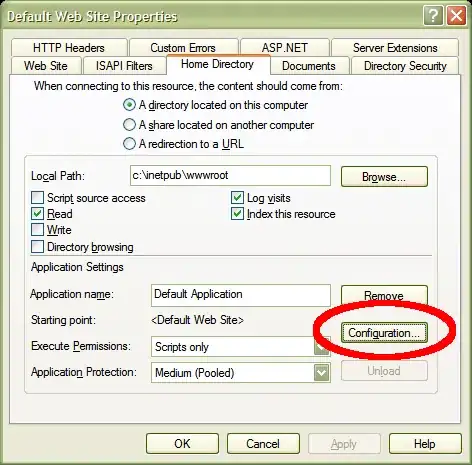Open the Execute Permissions dropdown
The width and height of the screenshot is (472, 465).
coord(241,347)
